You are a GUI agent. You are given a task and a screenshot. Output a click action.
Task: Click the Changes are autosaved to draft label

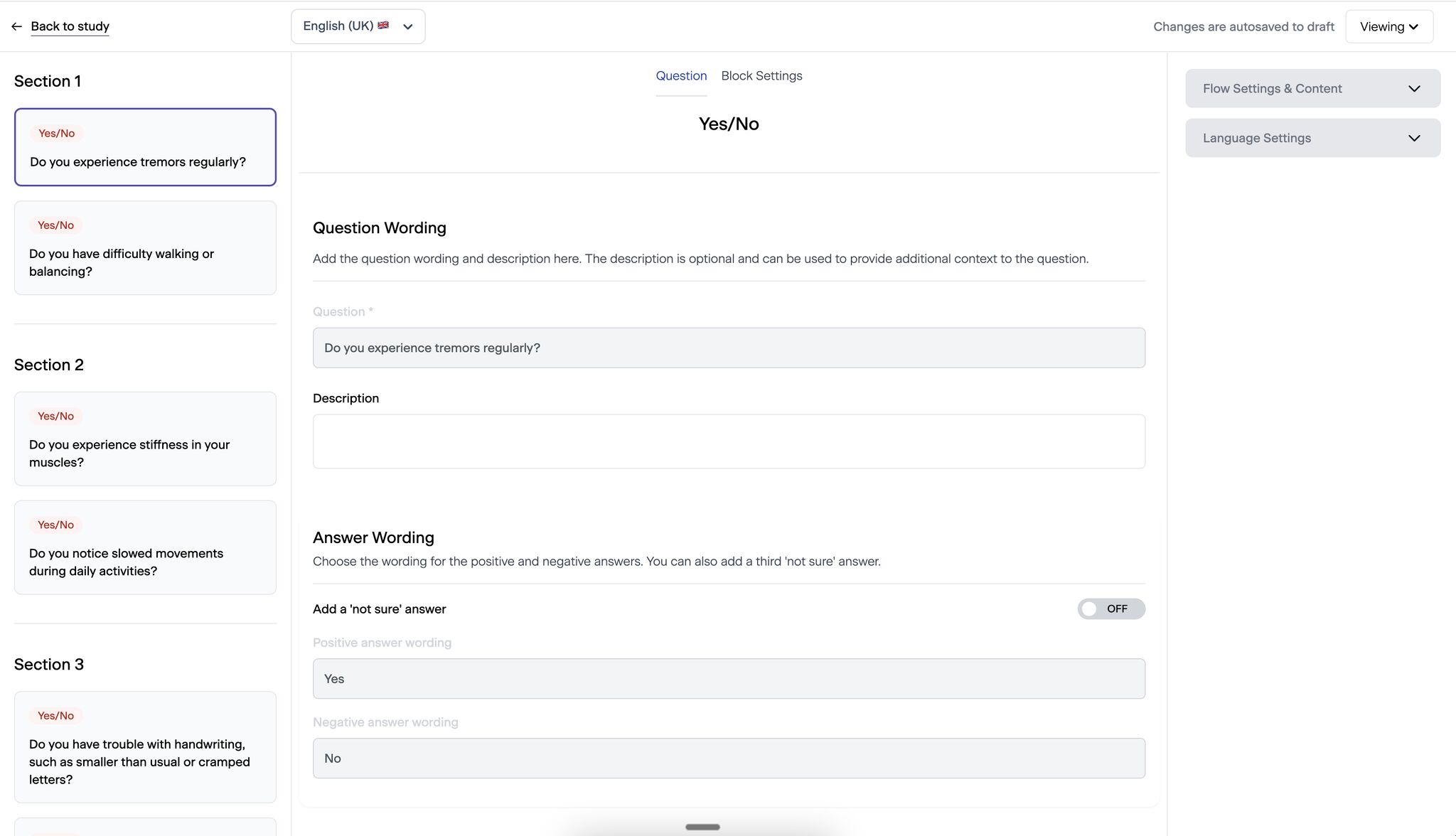tap(1243, 26)
